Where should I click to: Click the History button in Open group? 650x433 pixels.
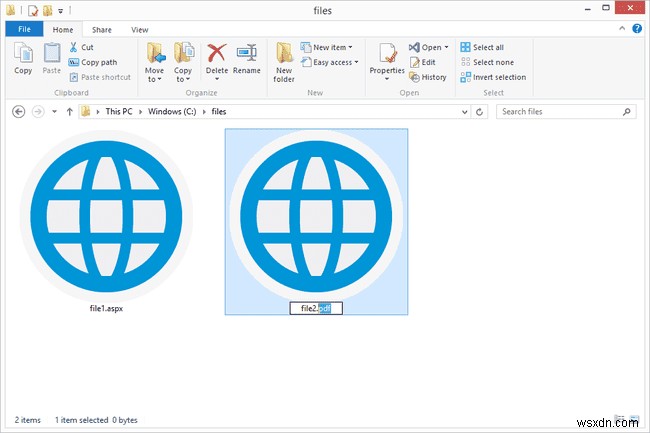(x=428, y=77)
